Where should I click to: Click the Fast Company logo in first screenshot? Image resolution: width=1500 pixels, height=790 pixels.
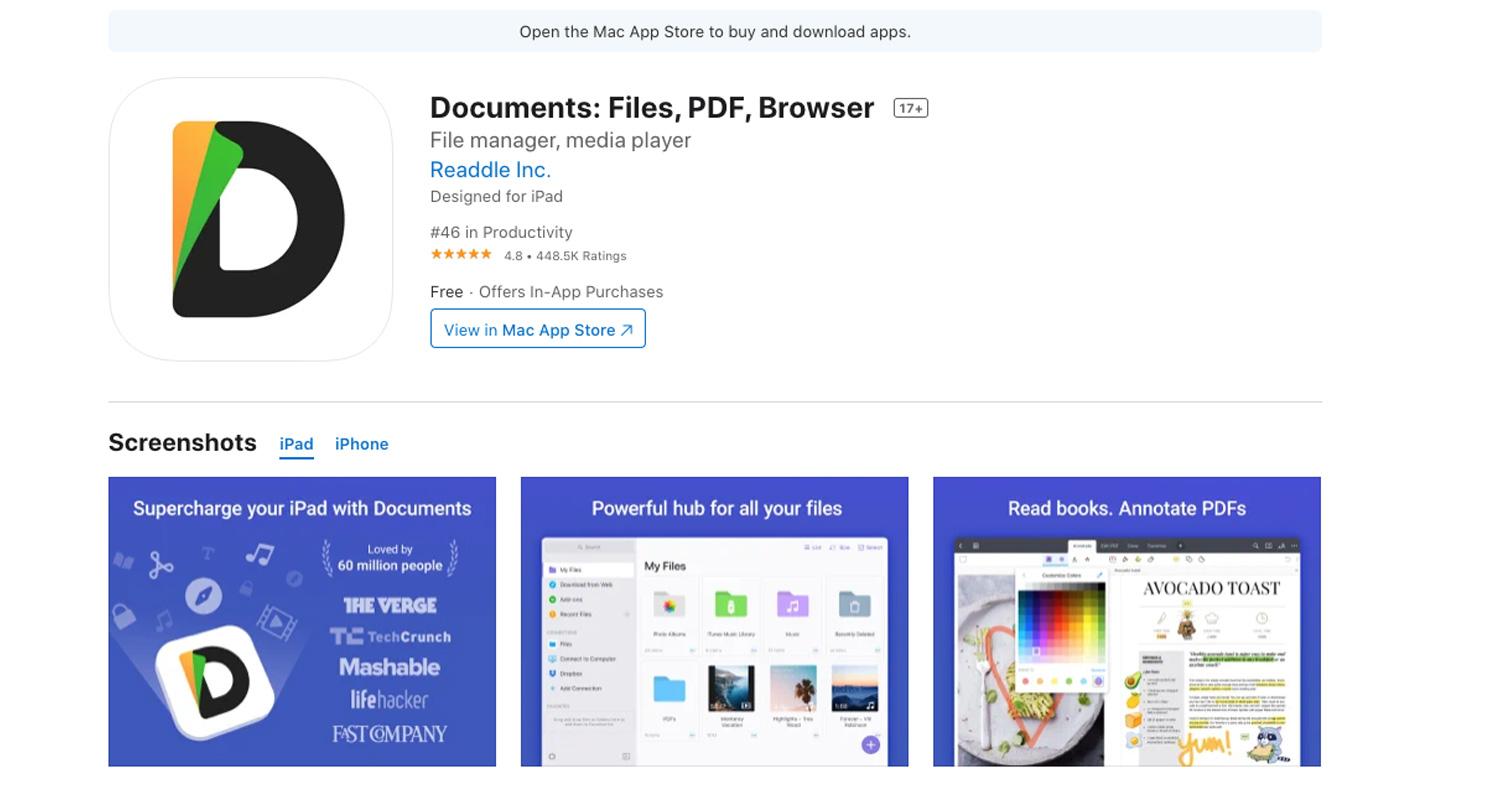pos(390,734)
